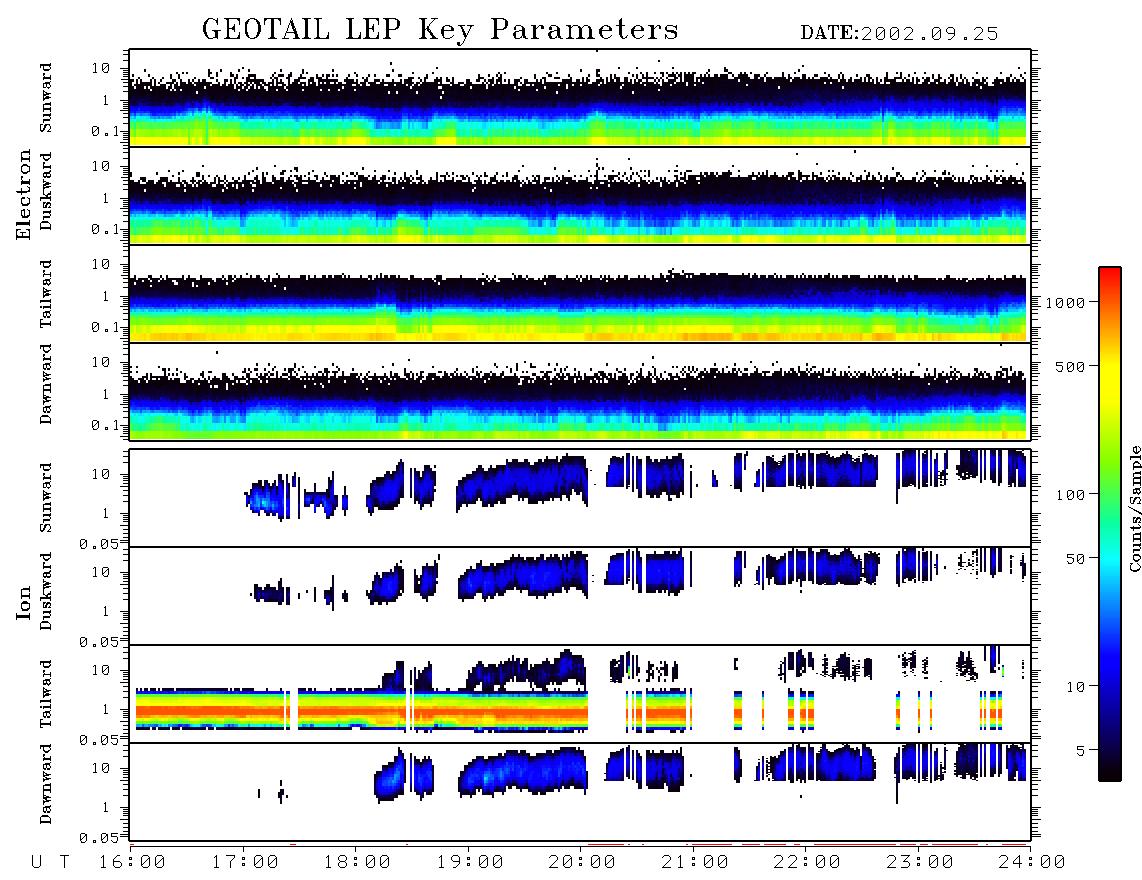The image size is (1142, 880).
Task: Click the 1000 colorbar tick value
Action: point(1065,302)
